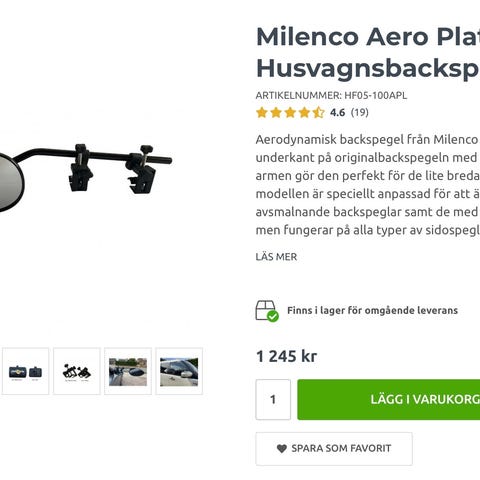This screenshot has width=480, height=480.
Task: Select thumbnail showing two mirror models
Action: tap(26, 371)
